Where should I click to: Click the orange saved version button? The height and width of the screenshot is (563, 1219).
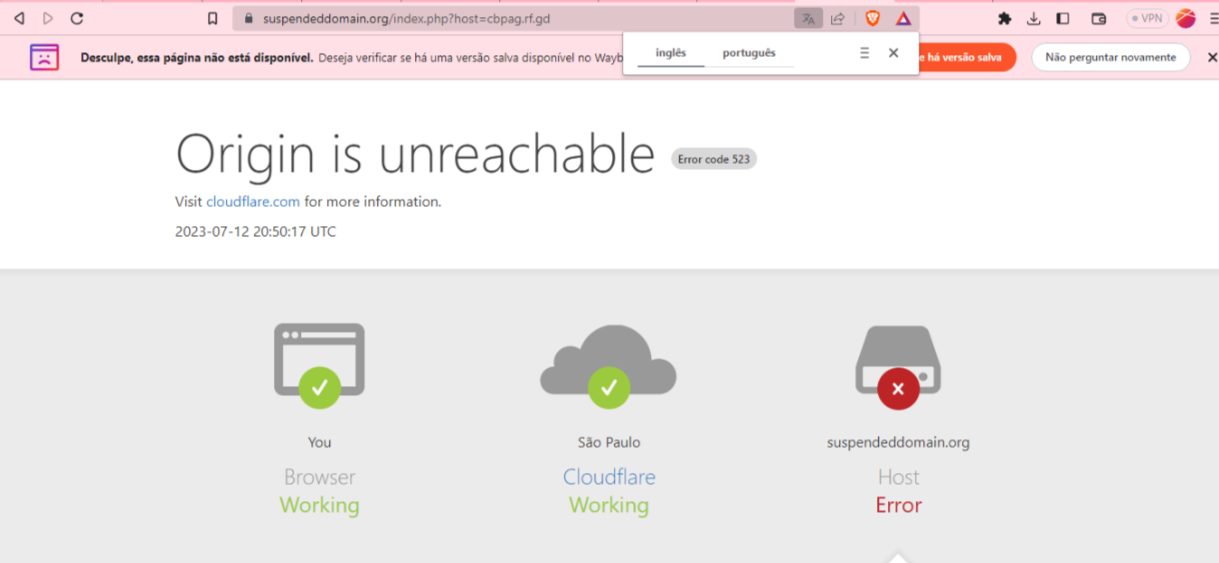pos(967,57)
